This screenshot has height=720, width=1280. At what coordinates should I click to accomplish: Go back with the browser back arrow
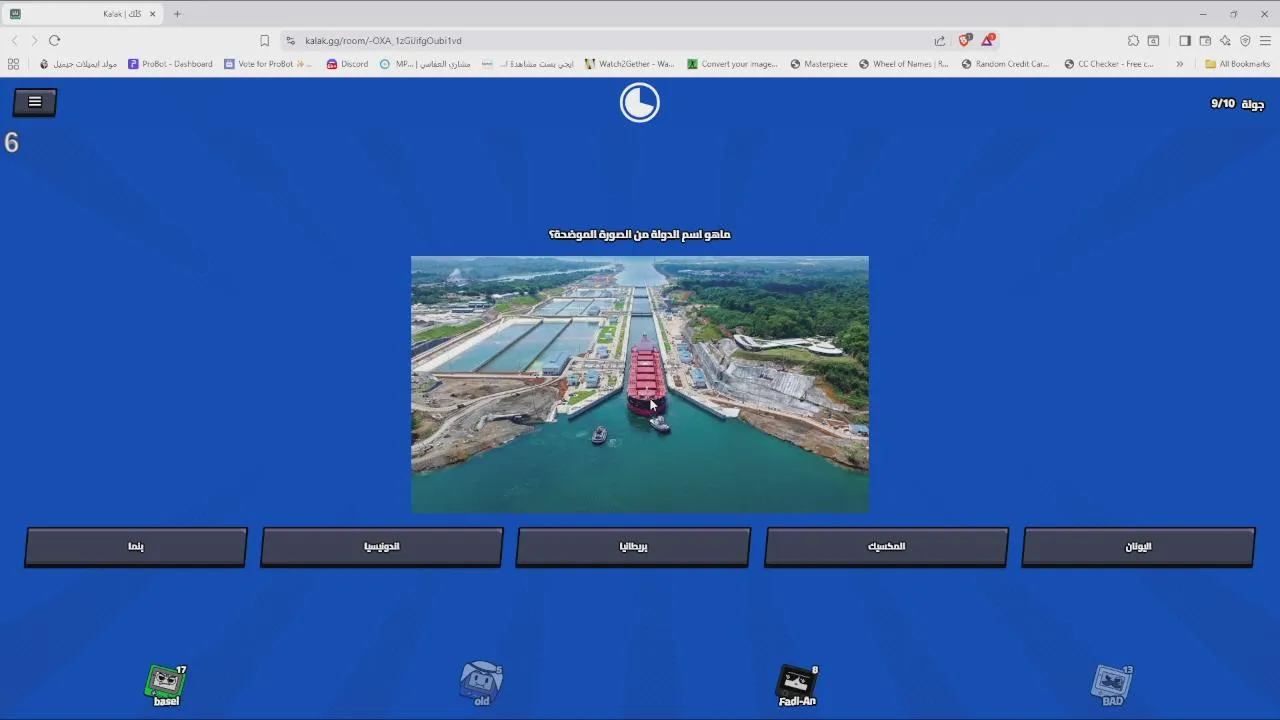[x=14, y=41]
